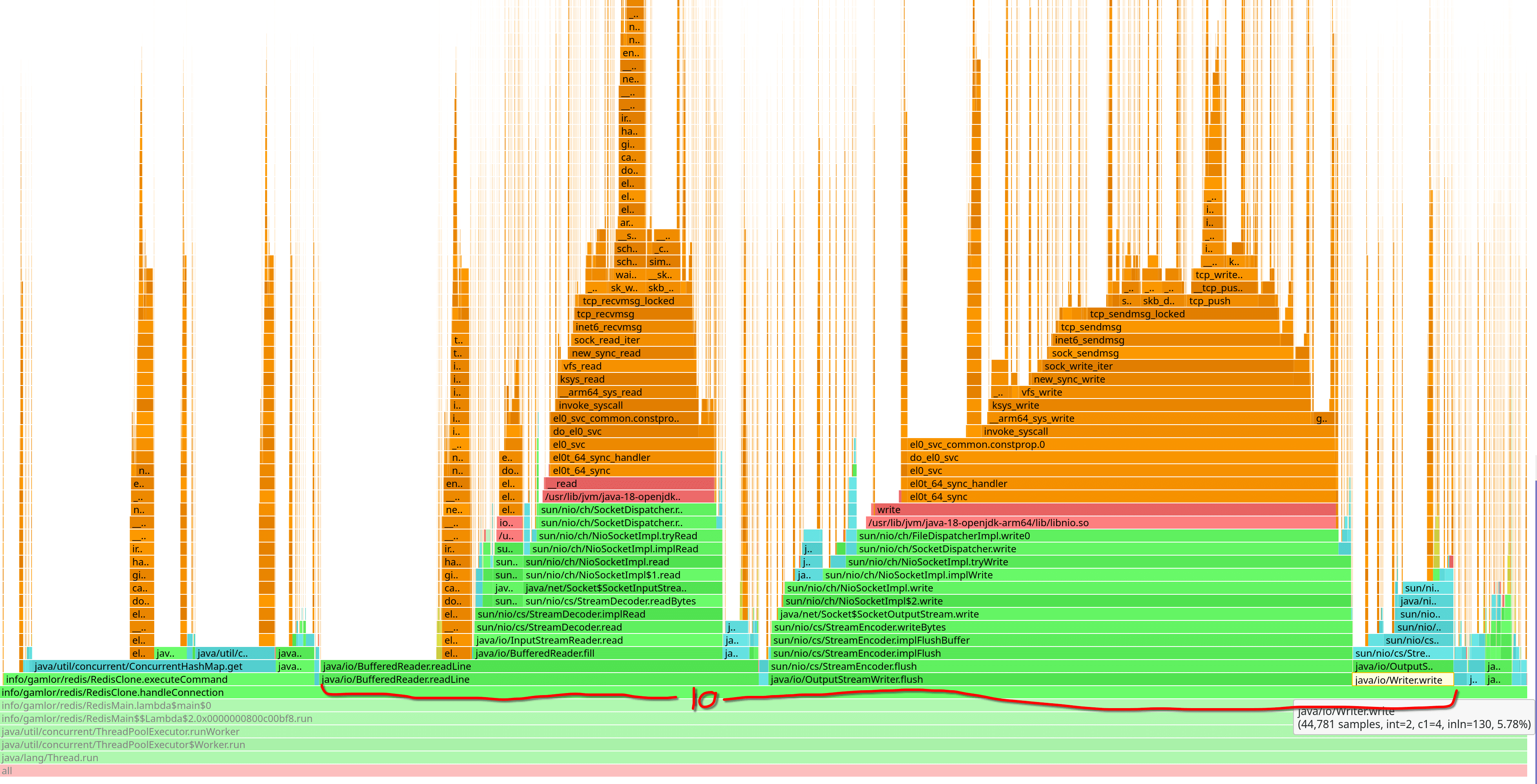Click the truncated tcp_write.. frame

point(1225,275)
